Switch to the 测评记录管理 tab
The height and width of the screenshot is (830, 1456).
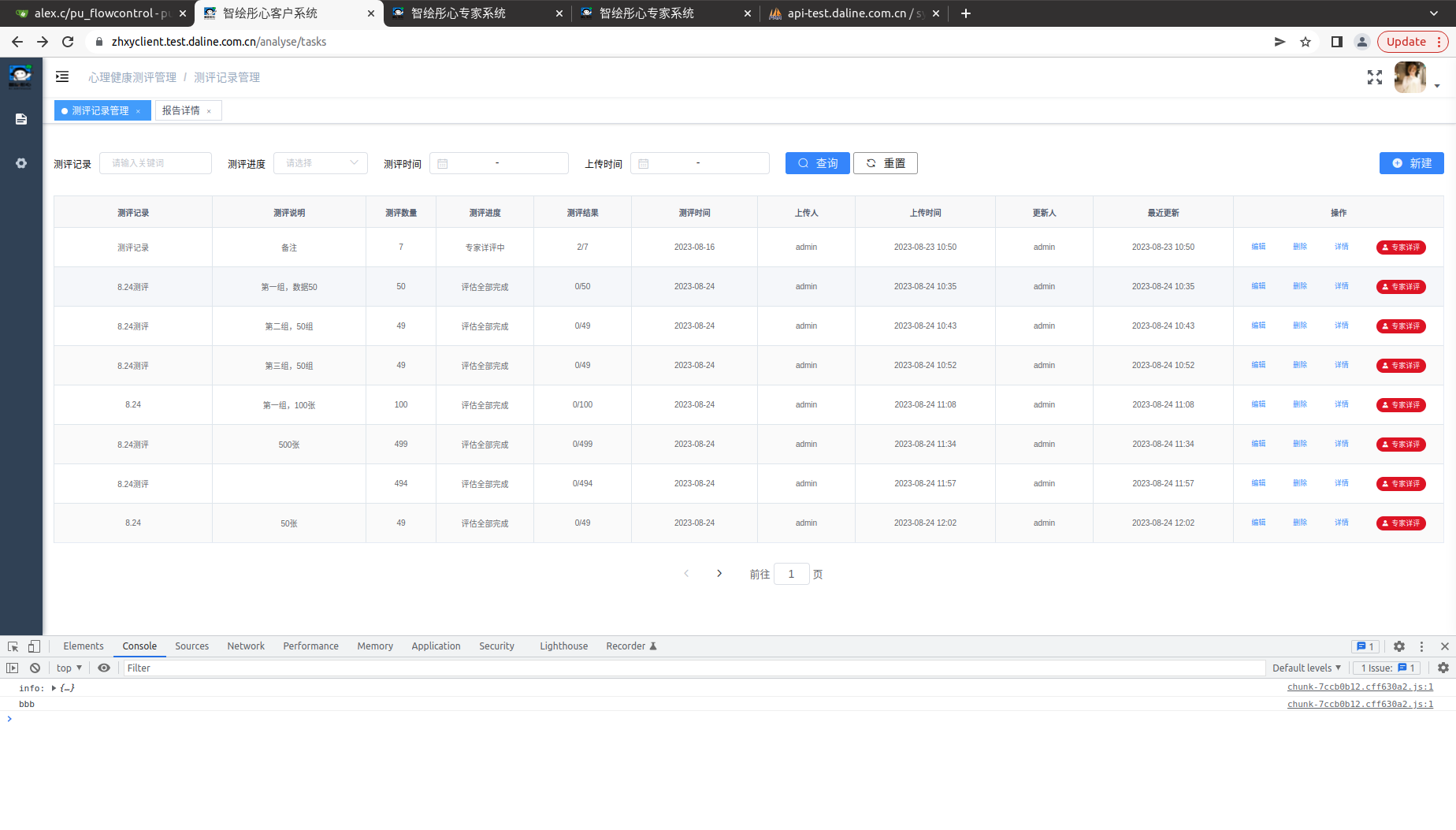(100, 111)
